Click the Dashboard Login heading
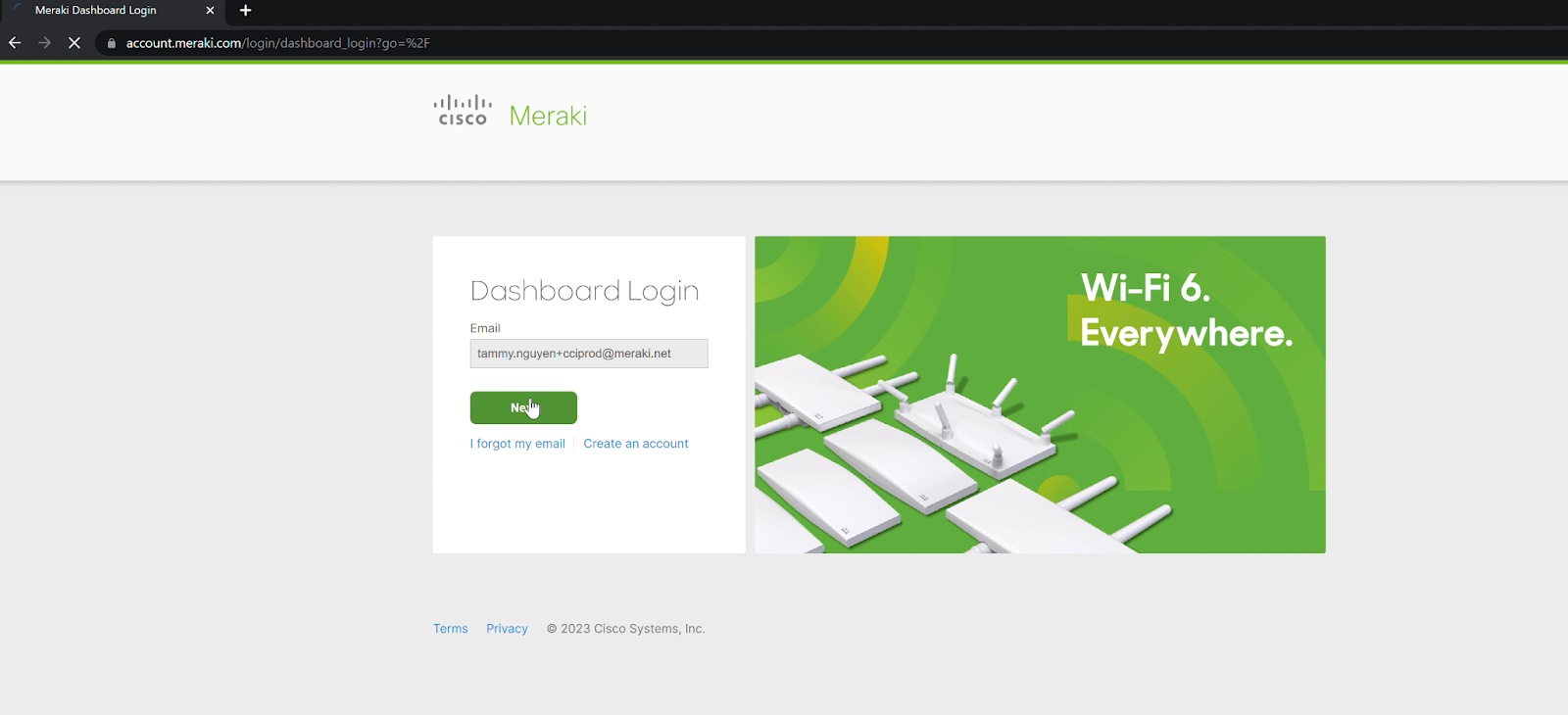 click(x=585, y=291)
